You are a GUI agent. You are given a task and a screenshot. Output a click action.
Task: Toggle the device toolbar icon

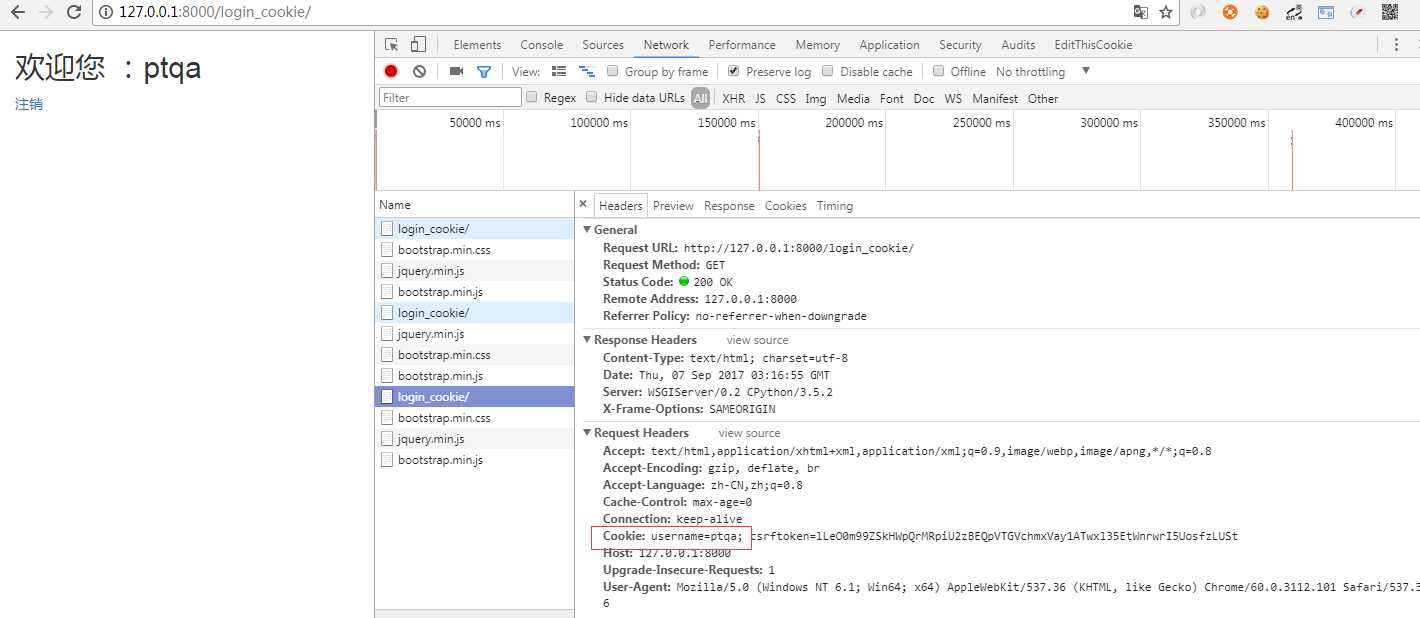pos(418,44)
